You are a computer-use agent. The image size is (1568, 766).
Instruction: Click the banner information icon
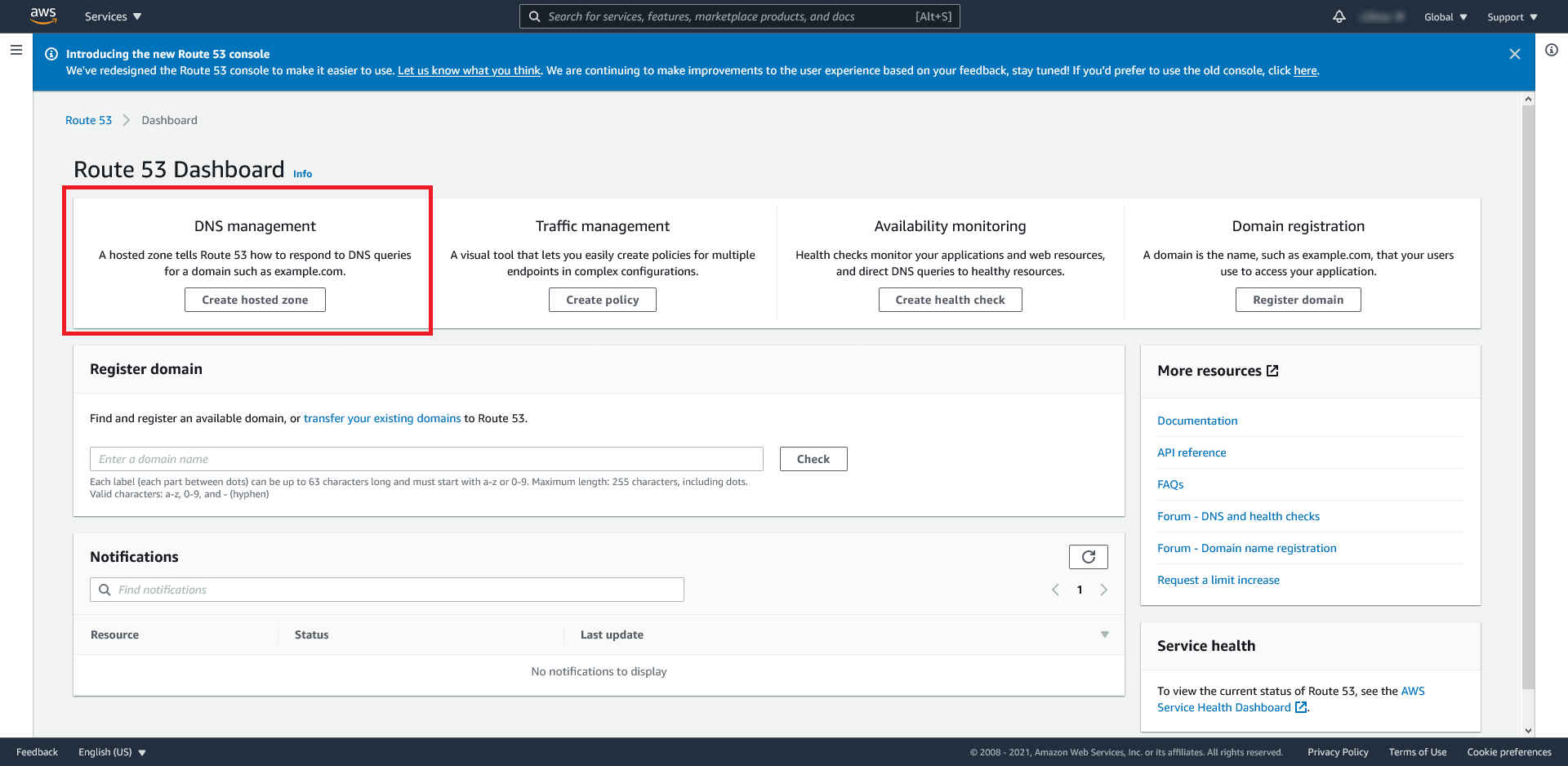pos(51,54)
